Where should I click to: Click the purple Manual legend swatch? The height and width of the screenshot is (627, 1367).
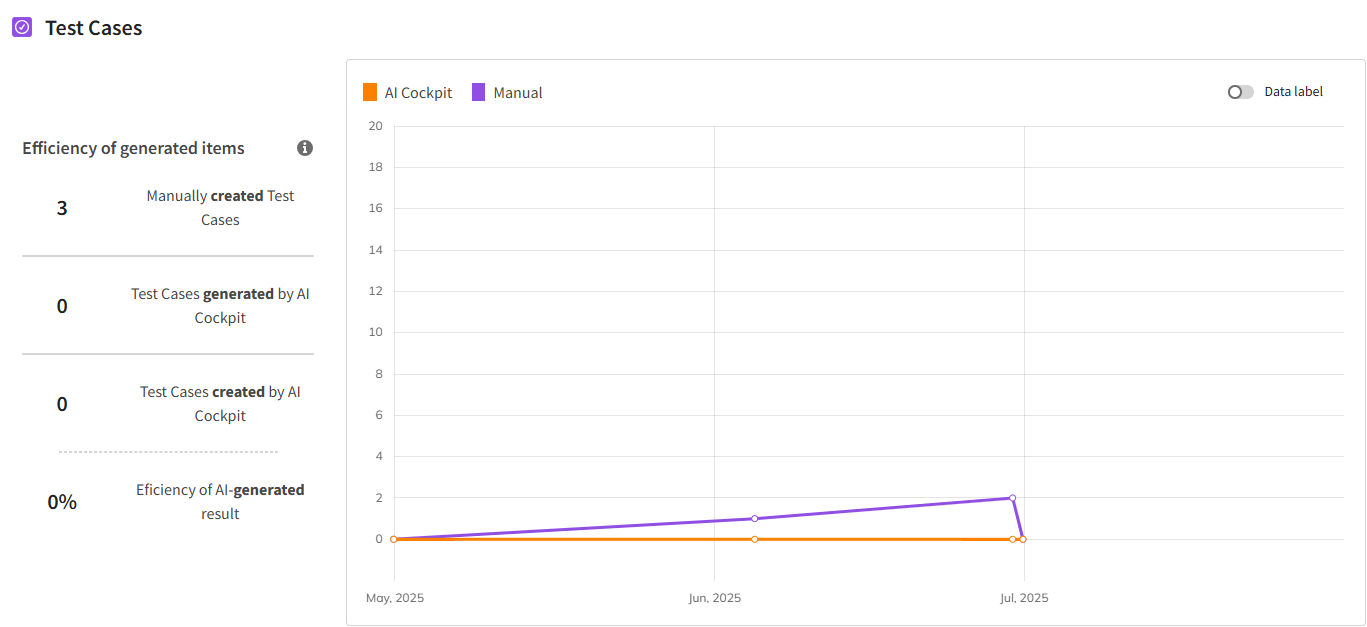(x=478, y=93)
